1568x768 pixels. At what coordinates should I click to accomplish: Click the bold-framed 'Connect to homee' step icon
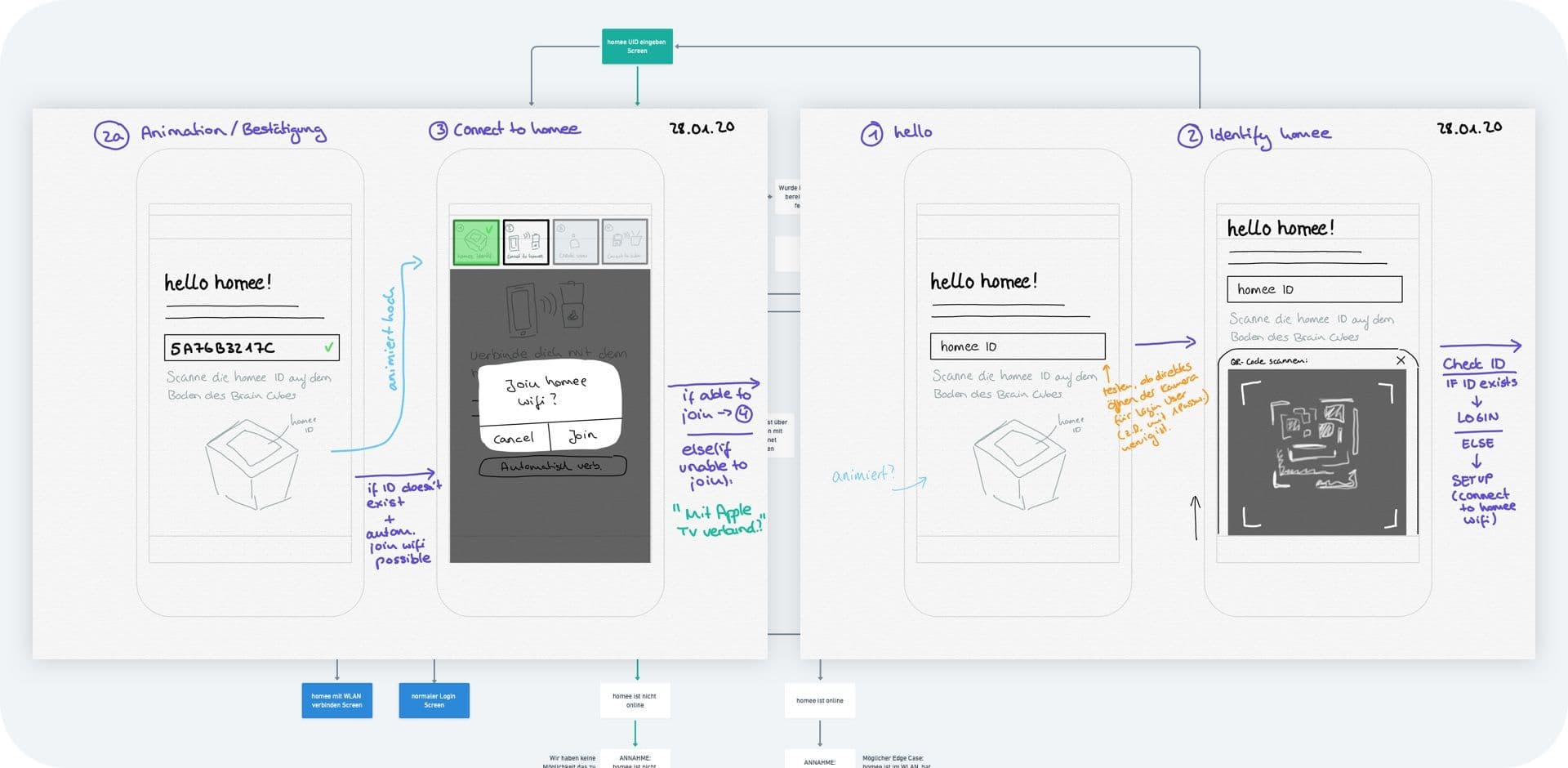(526, 241)
